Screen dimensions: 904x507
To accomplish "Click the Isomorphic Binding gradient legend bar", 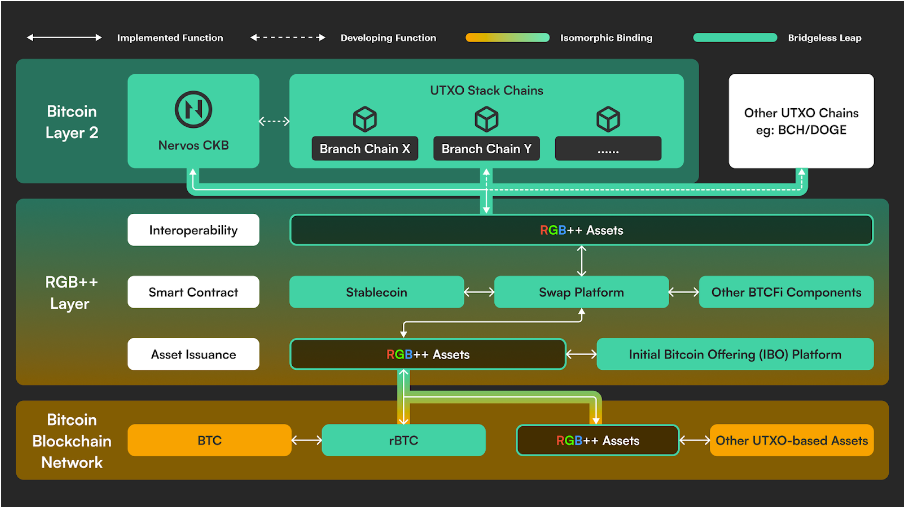I will (507, 38).
